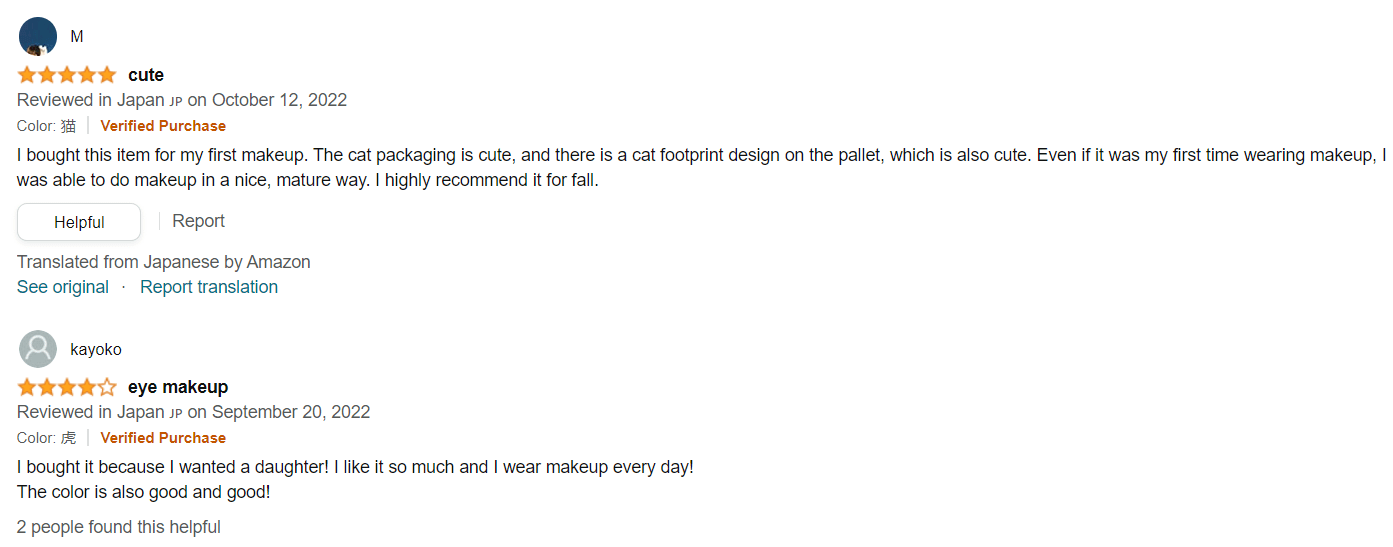Mark M's review as Helpful
This screenshot has width=1393, height=547.
pos(79,222)
